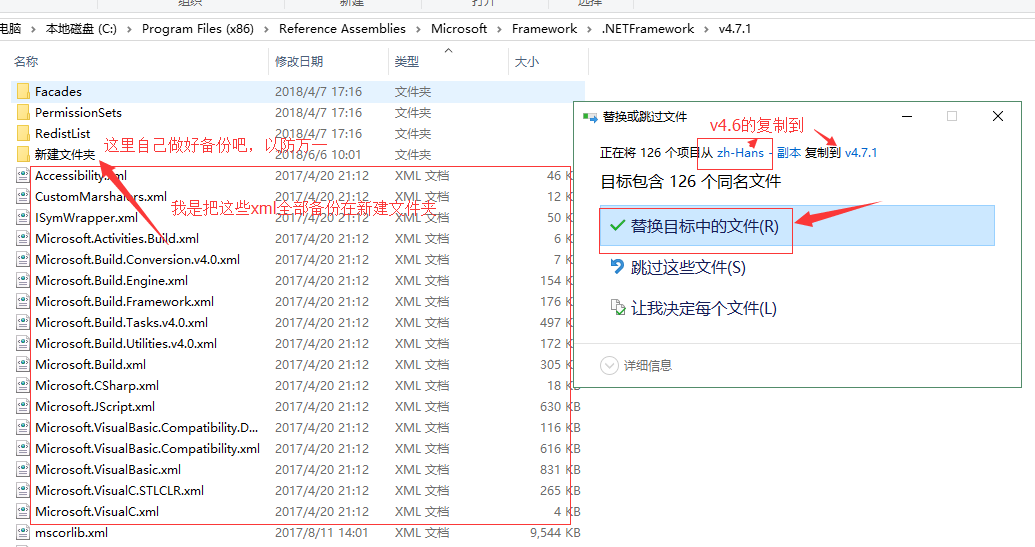
Task: Click the Microsoft.Build.Utilities.v4.0.xml file icon
Action: click(23, 343)
